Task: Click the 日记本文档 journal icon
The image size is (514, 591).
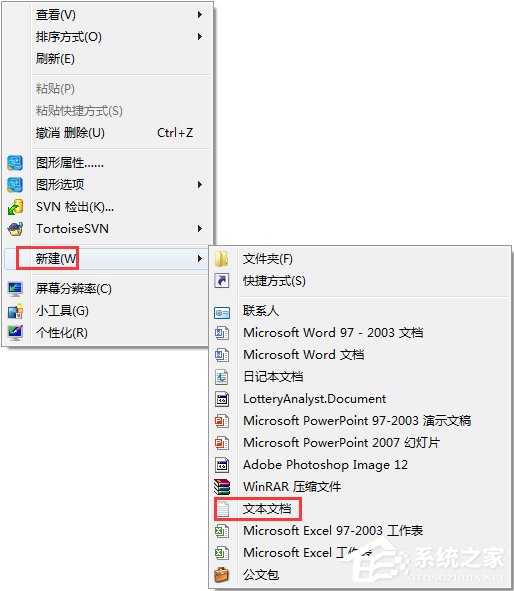Action: pos(222,377)
